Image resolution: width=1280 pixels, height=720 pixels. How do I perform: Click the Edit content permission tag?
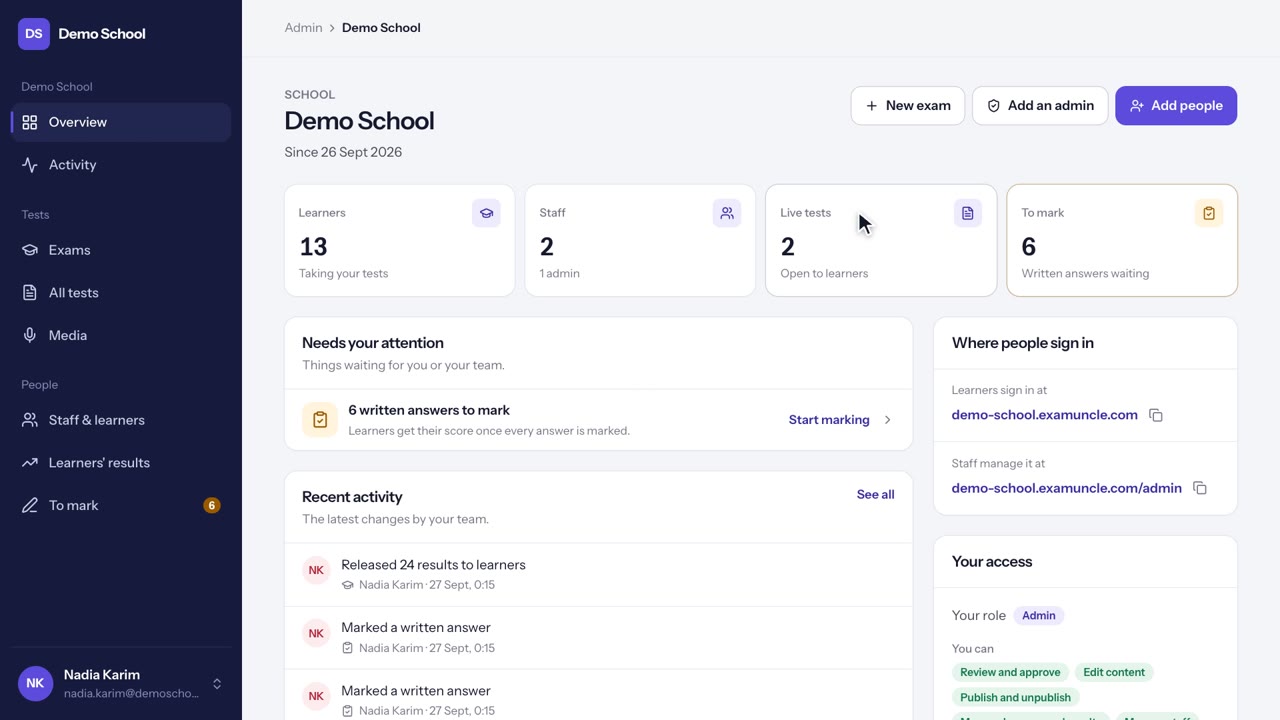(1114, 673)
